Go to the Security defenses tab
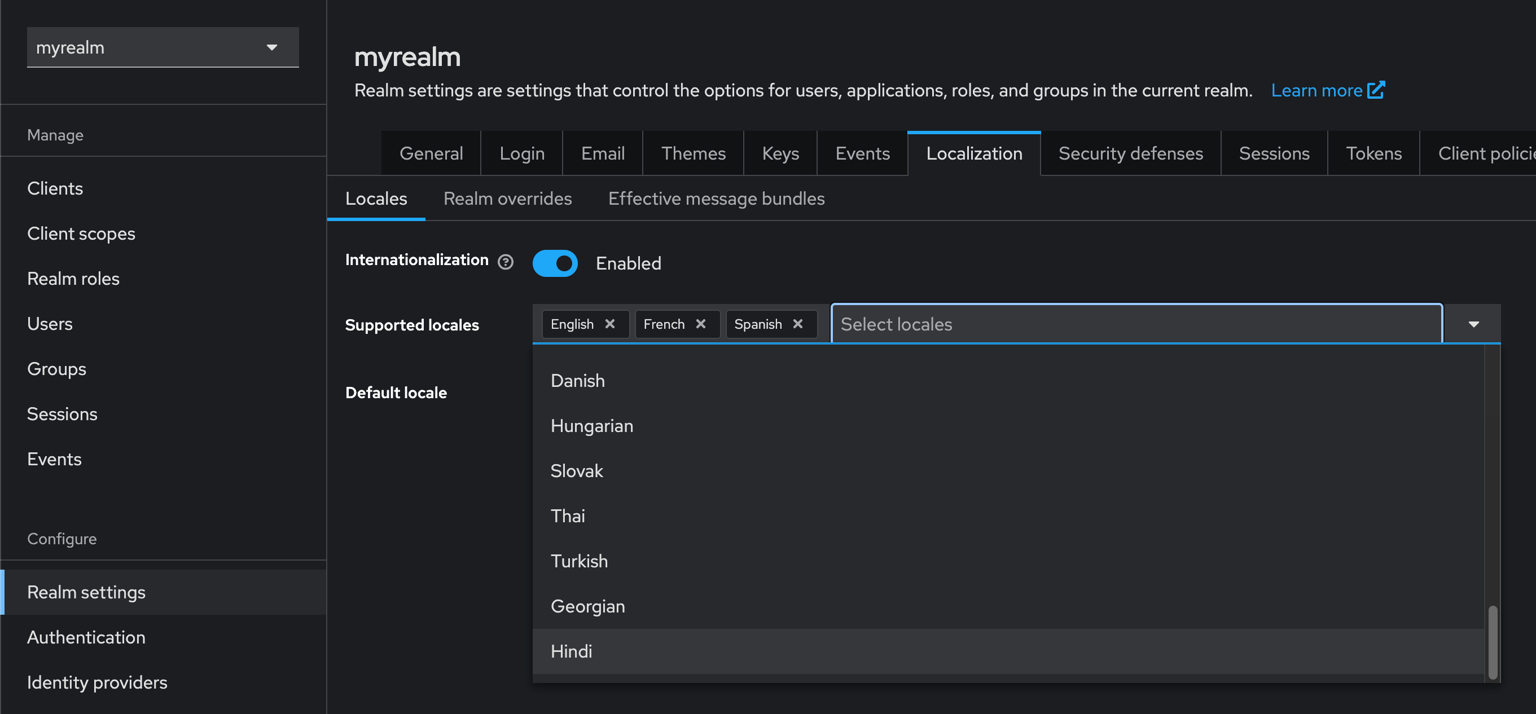 (1130, 153)
